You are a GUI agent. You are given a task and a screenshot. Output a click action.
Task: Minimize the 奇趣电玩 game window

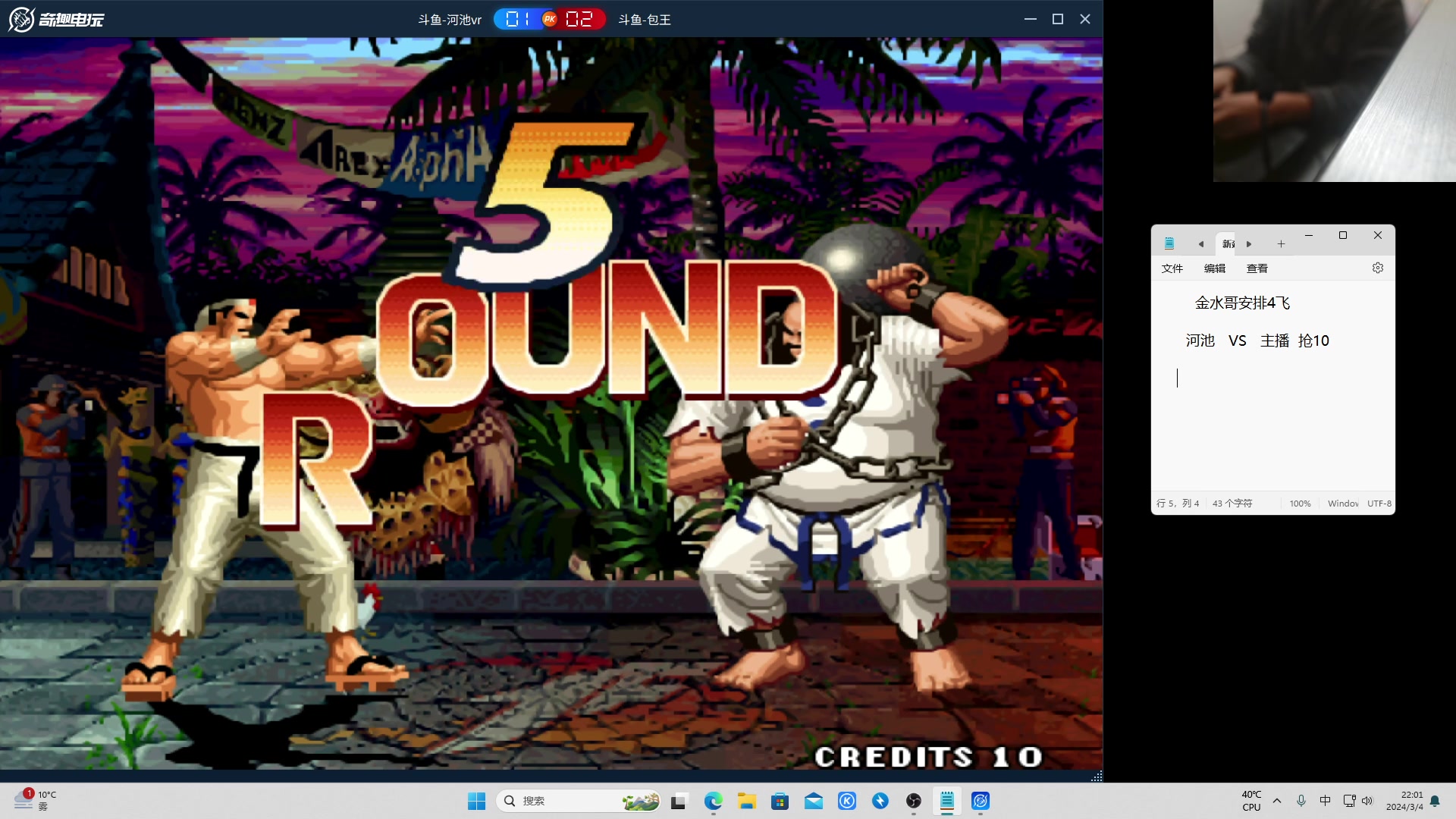(1030, 19)
